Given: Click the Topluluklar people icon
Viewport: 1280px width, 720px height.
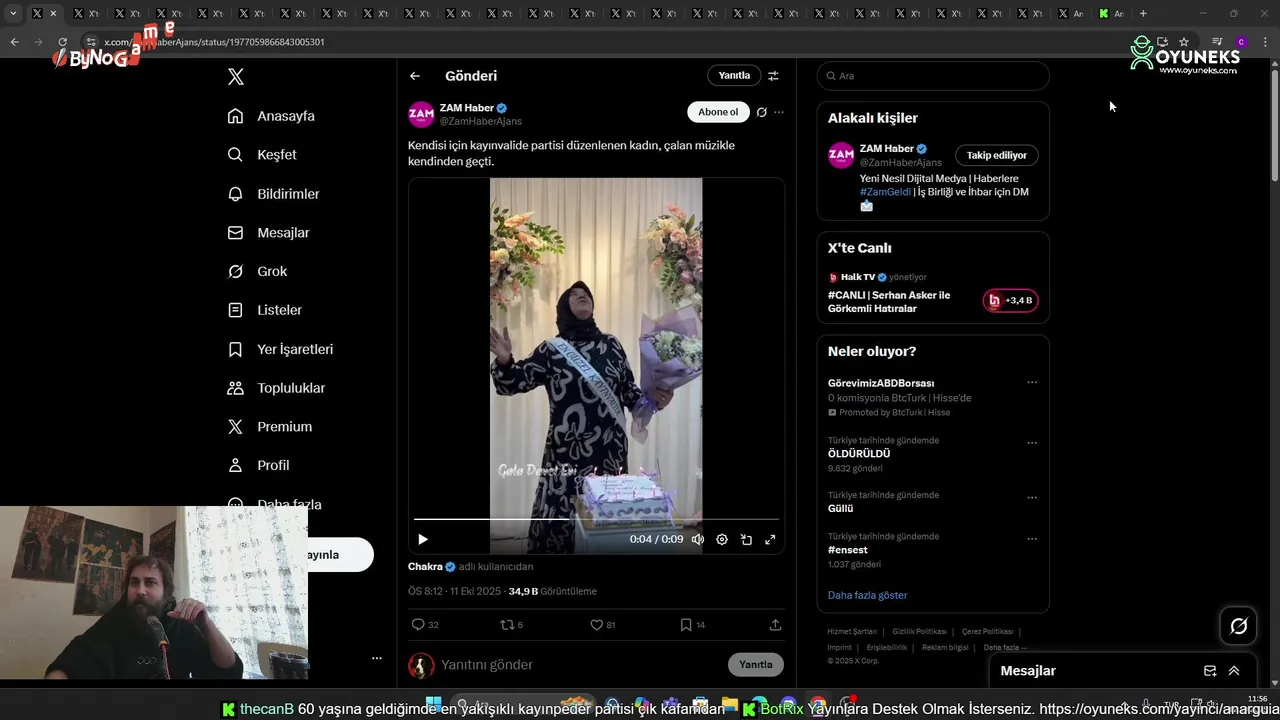Looking at the screenshot, I should [235, 388].
